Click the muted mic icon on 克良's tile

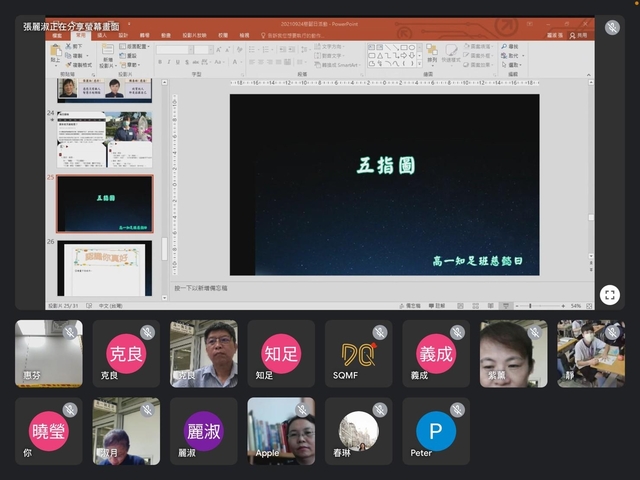point(147,332)
